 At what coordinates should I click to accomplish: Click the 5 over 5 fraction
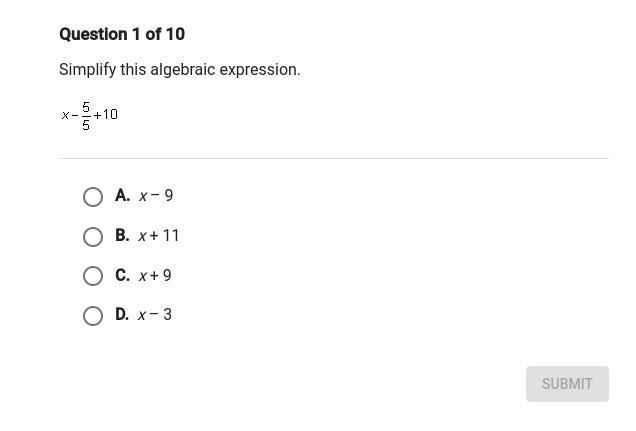click(86, 116)
